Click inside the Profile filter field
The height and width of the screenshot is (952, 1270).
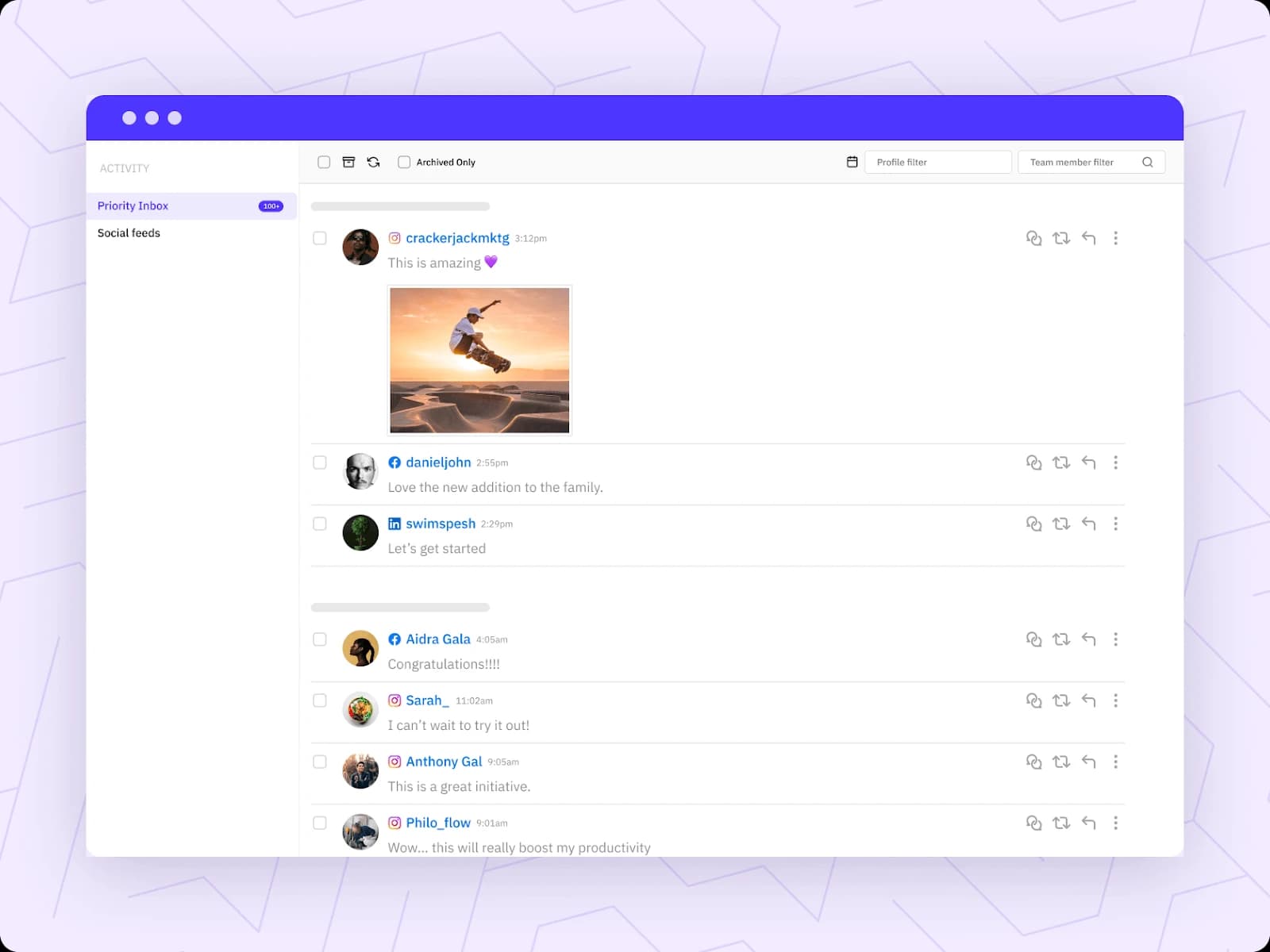(x=937, y=162)
